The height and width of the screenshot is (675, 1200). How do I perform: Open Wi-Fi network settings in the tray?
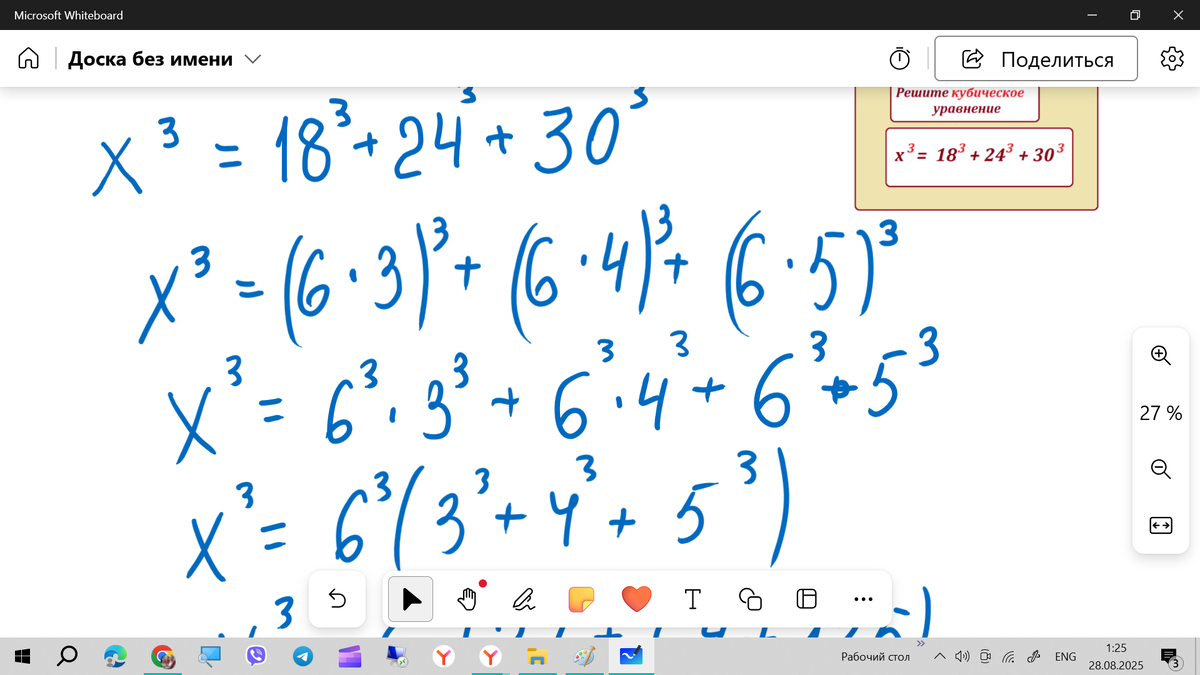coord(1009,657)
